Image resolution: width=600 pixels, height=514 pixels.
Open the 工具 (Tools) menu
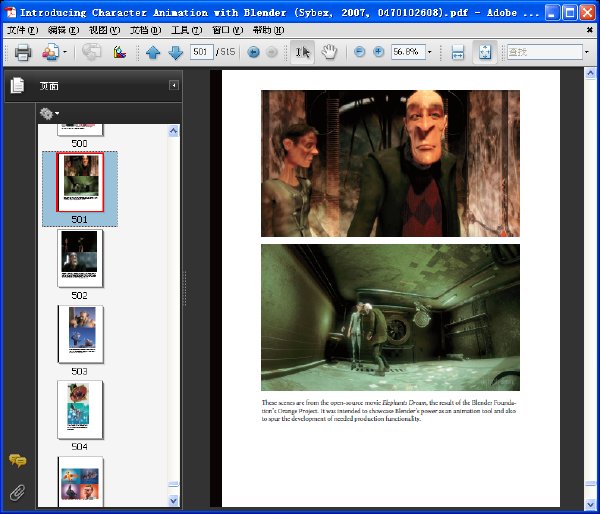coord(186,30)
